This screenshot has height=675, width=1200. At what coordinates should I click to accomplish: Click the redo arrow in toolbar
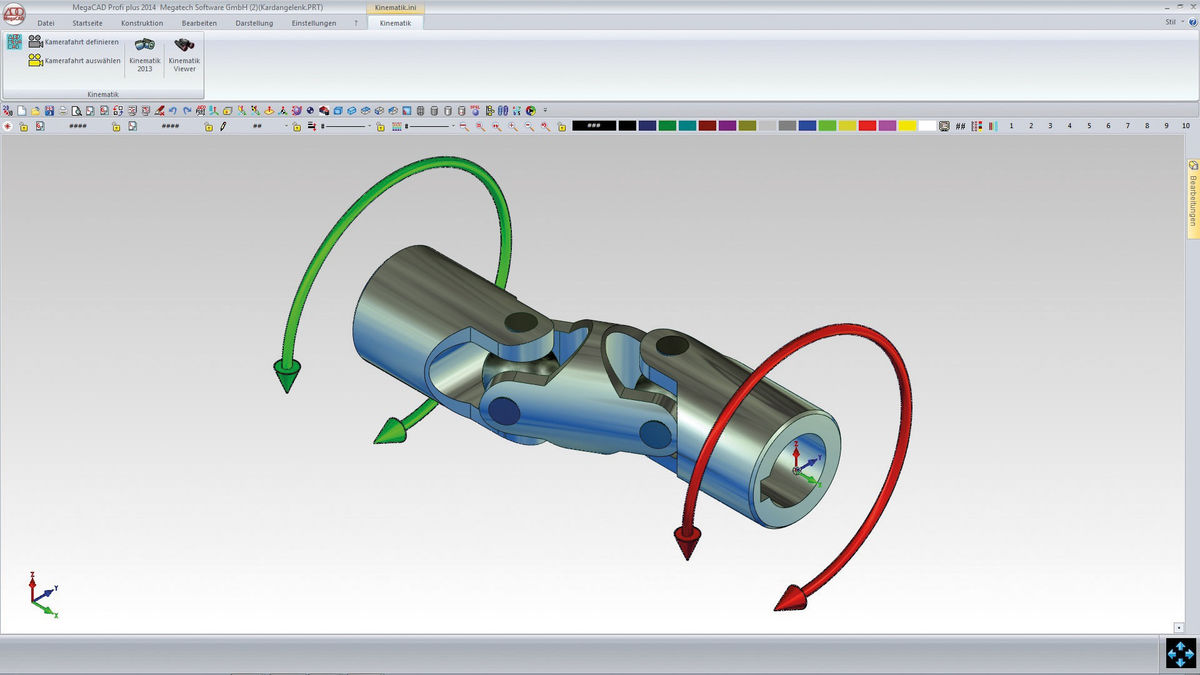[186, 110]
